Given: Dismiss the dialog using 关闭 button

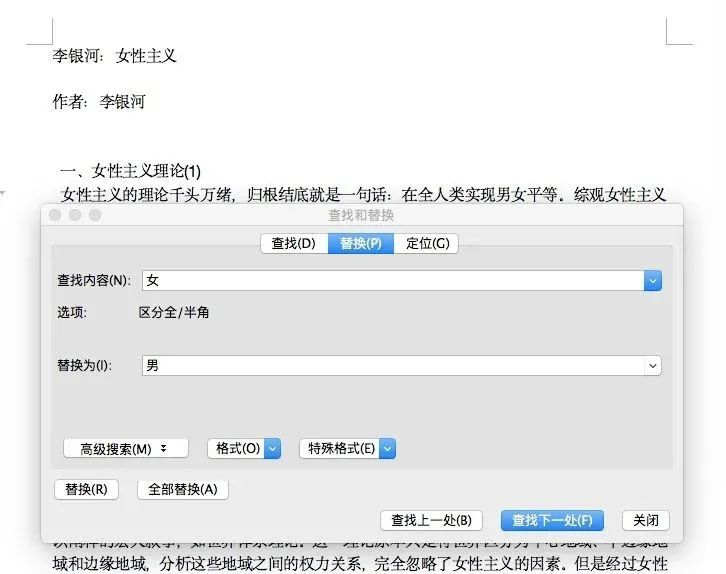Looking at the screenshot, I should coord(645,520).
